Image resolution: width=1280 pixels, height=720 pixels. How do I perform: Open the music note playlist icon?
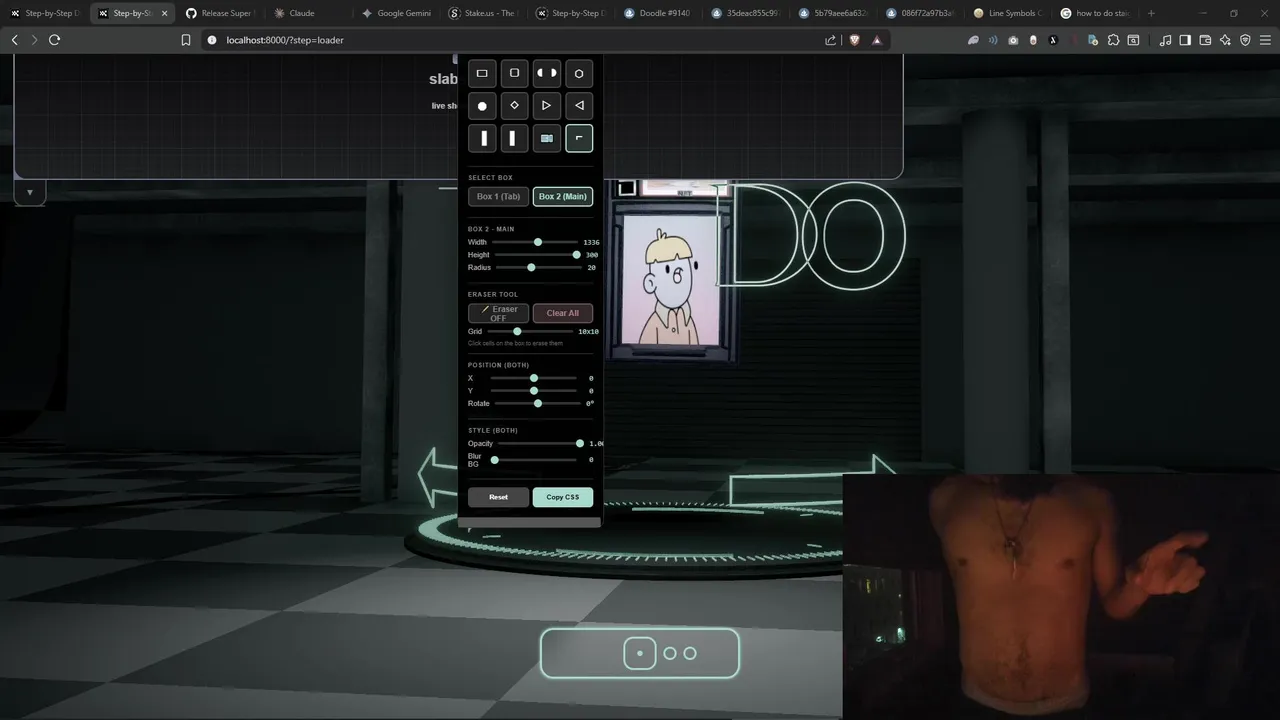(1165, 40)
